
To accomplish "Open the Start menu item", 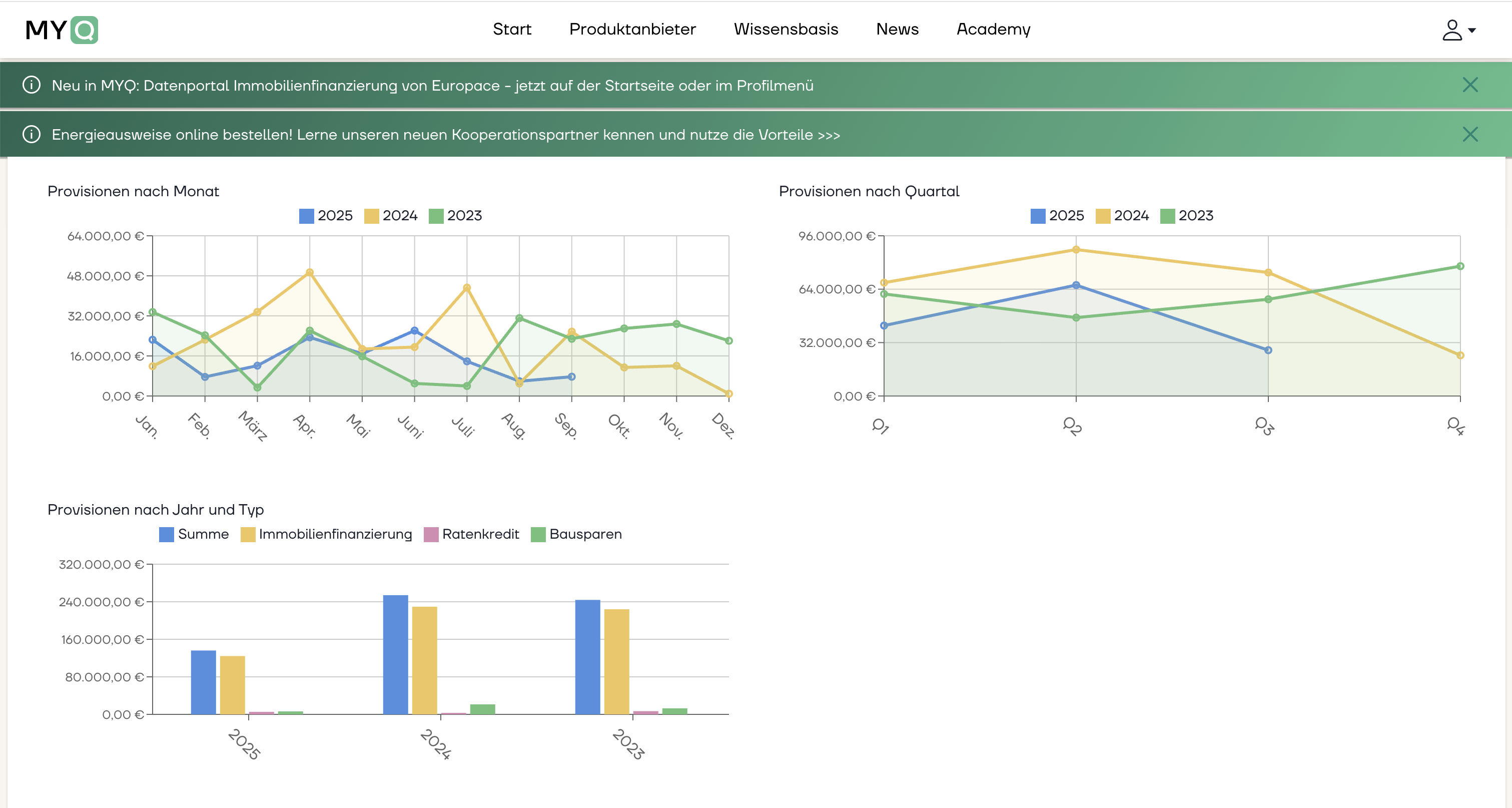I will pos(512,30).
